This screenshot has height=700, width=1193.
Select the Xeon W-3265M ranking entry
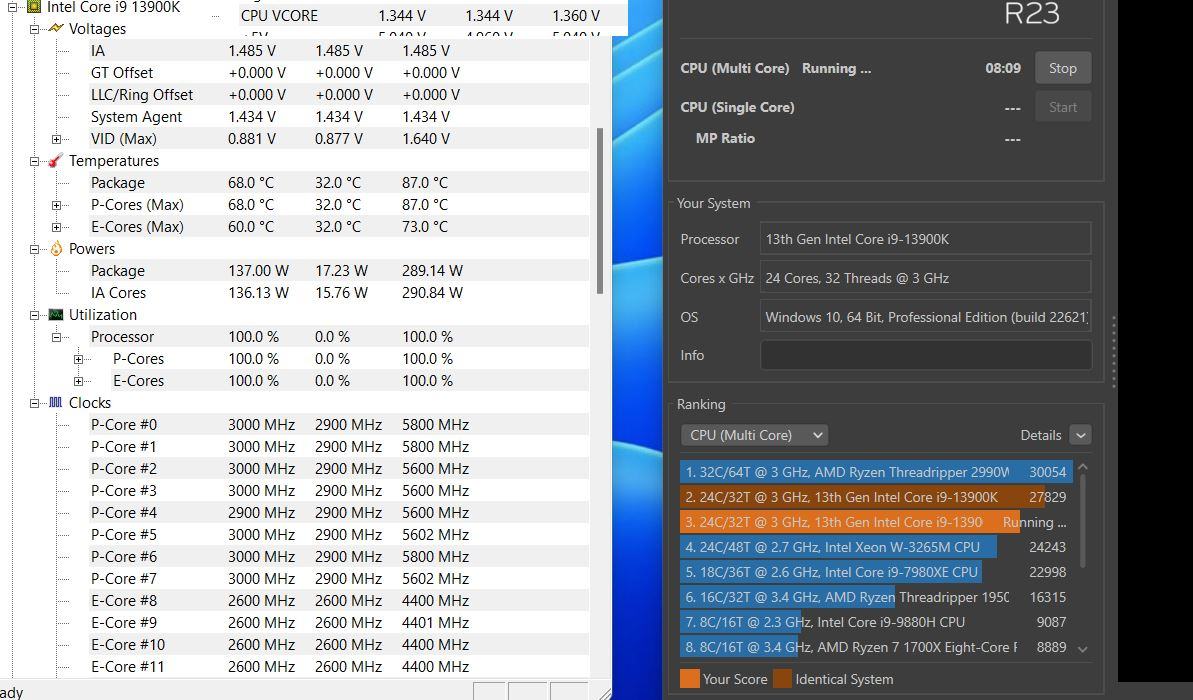[x=876, y=547]
